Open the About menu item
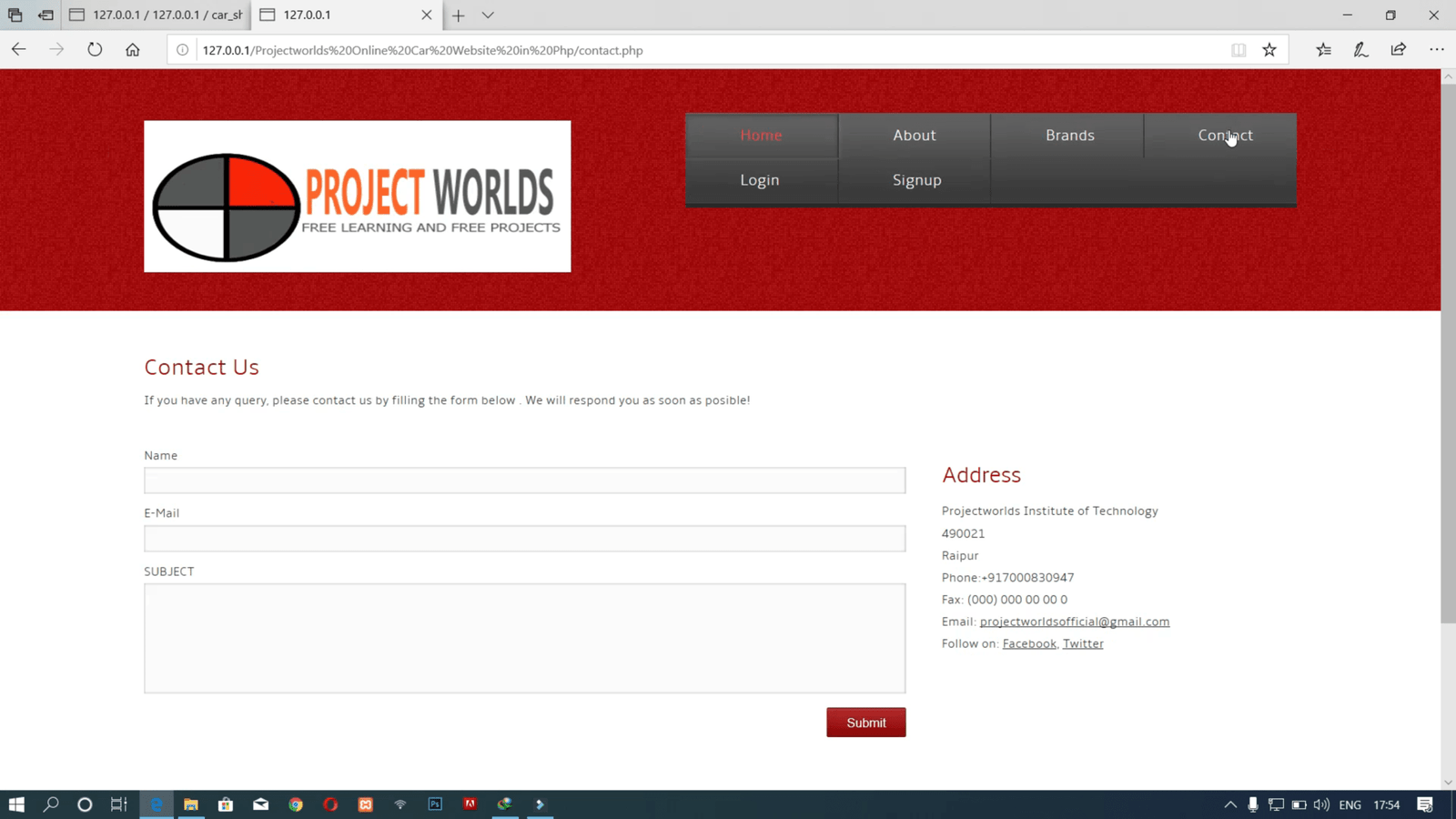Viewport: 1456px width, 819px height. point(914,136)
